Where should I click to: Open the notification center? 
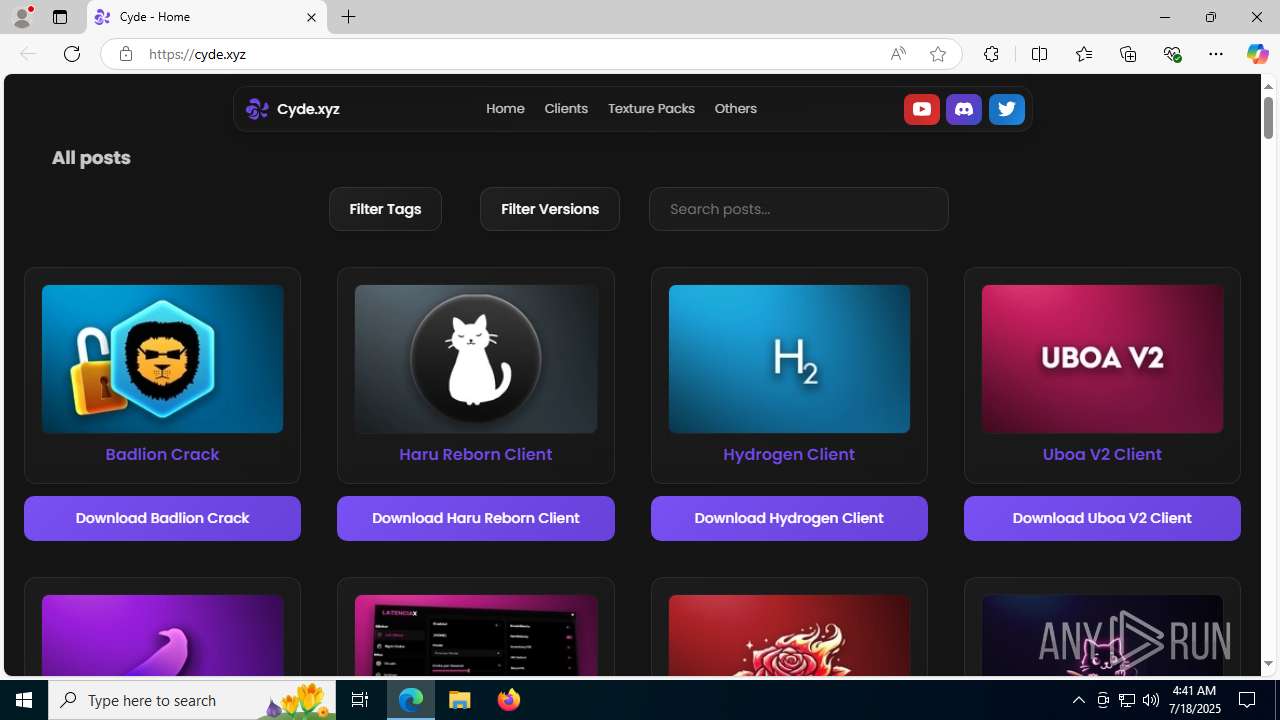click(x=1248, y=700)
